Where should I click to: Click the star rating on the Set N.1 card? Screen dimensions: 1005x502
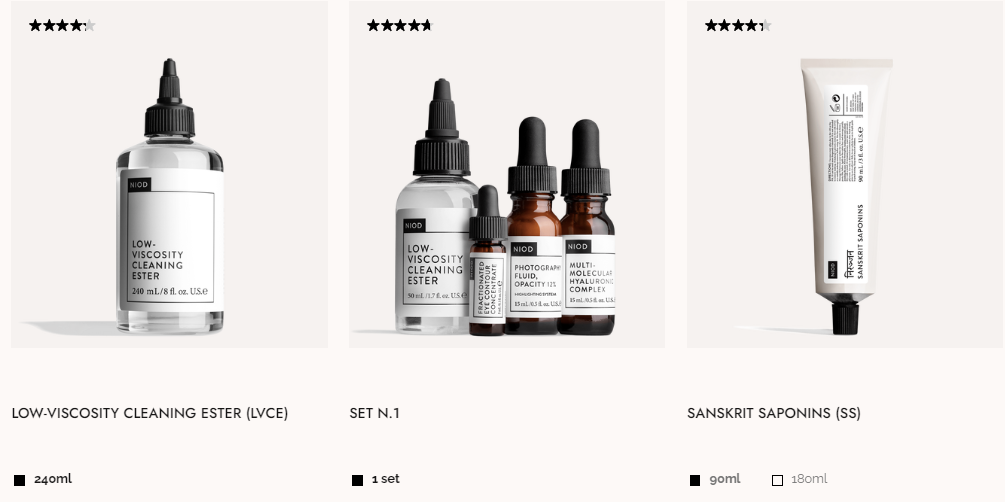(400, 26)
